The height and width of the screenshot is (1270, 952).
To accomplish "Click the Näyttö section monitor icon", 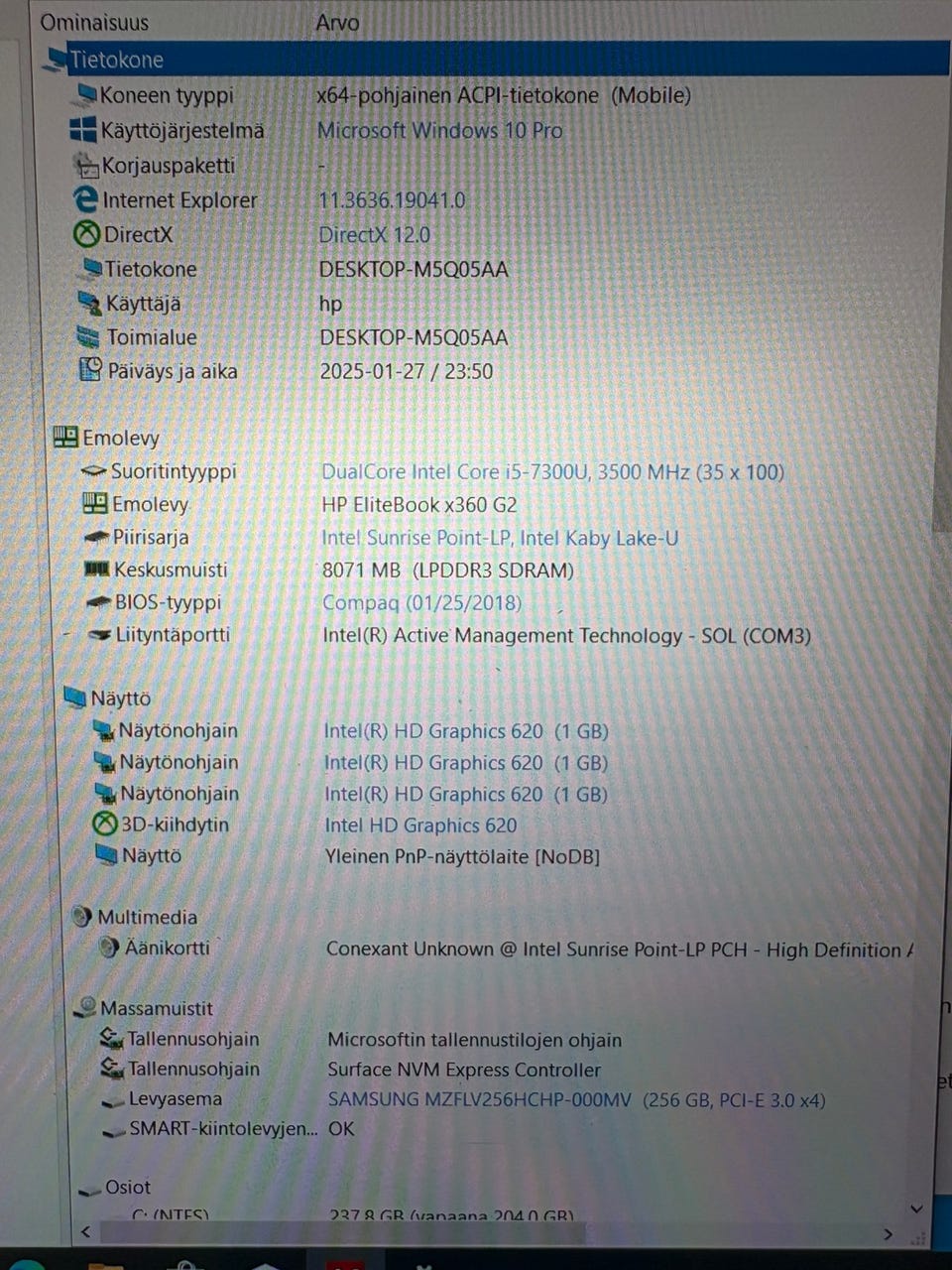I will pyautogui.click(x=74, y=698).
